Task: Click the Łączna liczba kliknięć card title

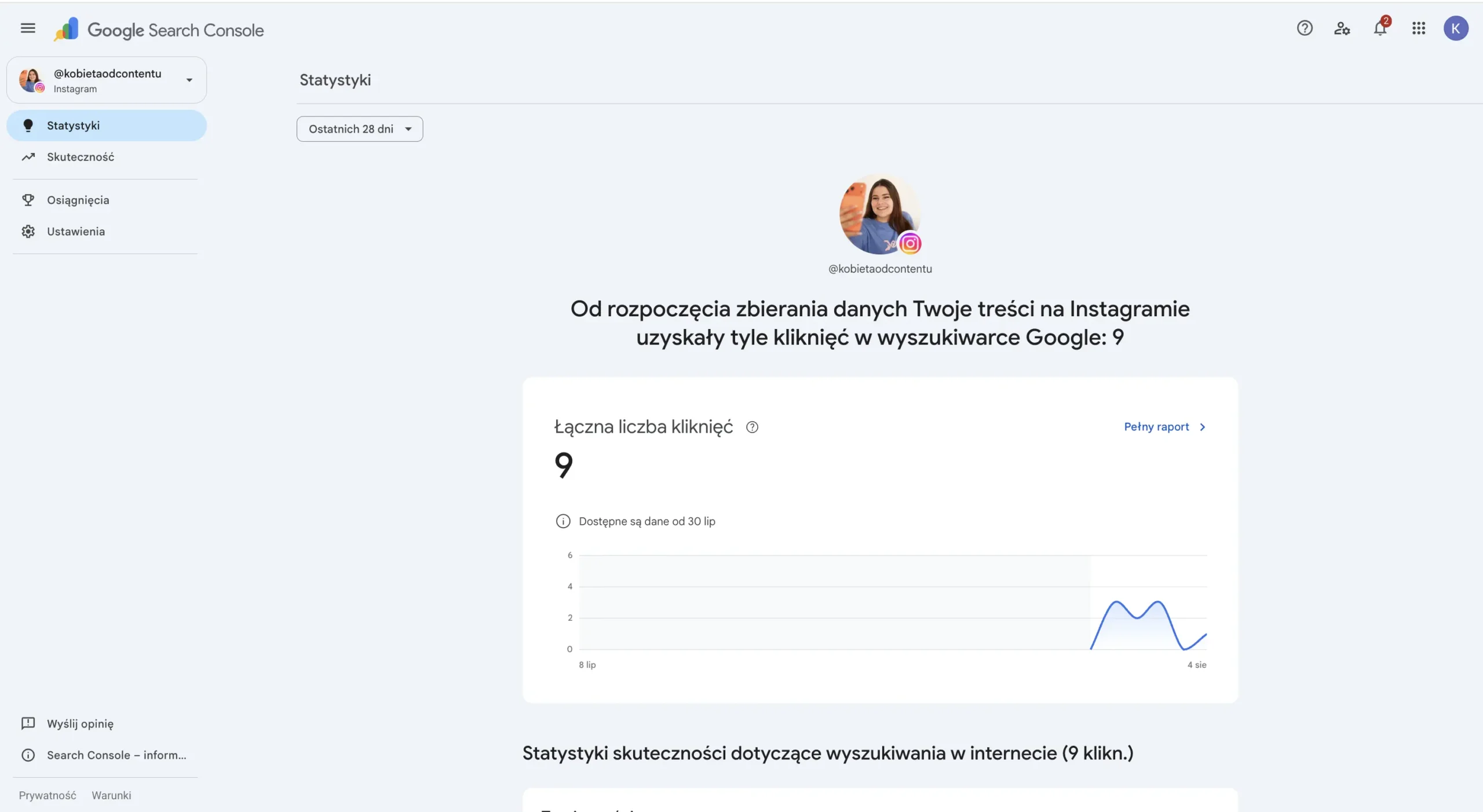Action: 643,427
